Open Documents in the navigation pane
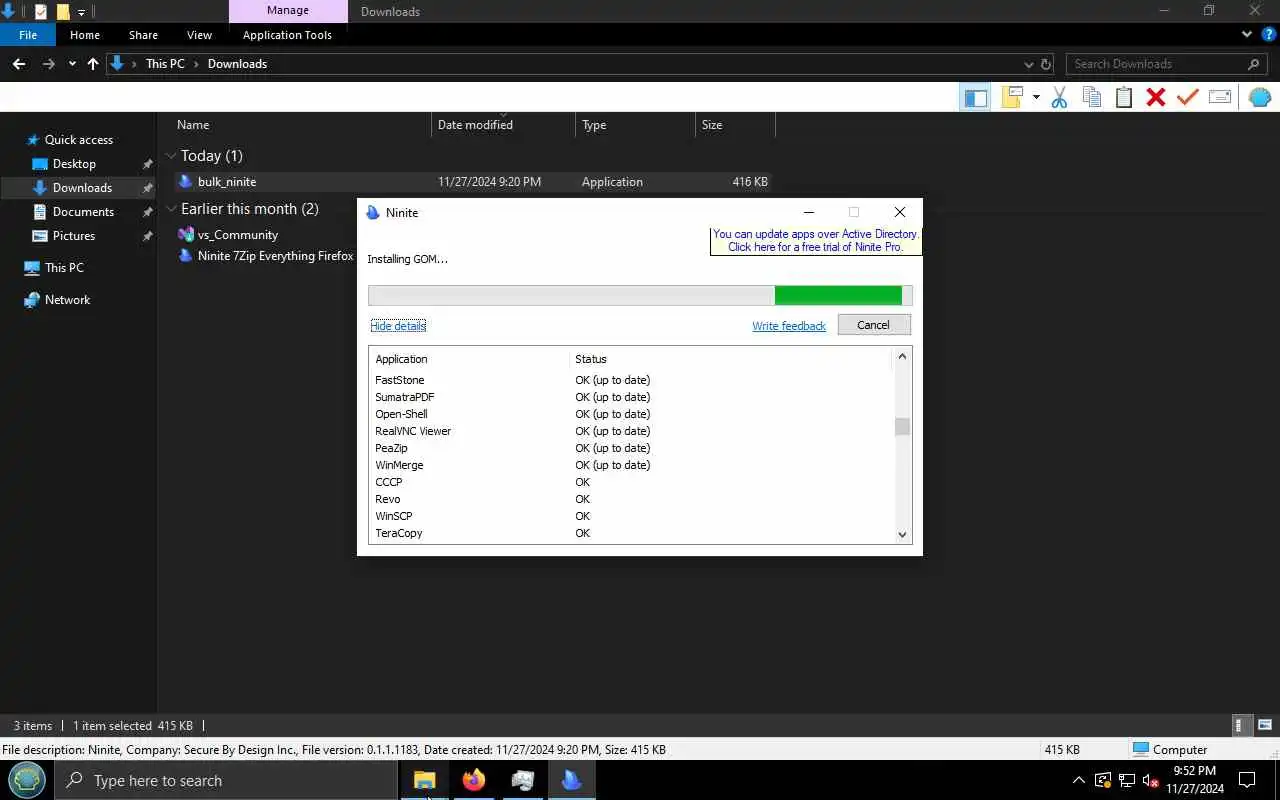 (x=83, y=212)
